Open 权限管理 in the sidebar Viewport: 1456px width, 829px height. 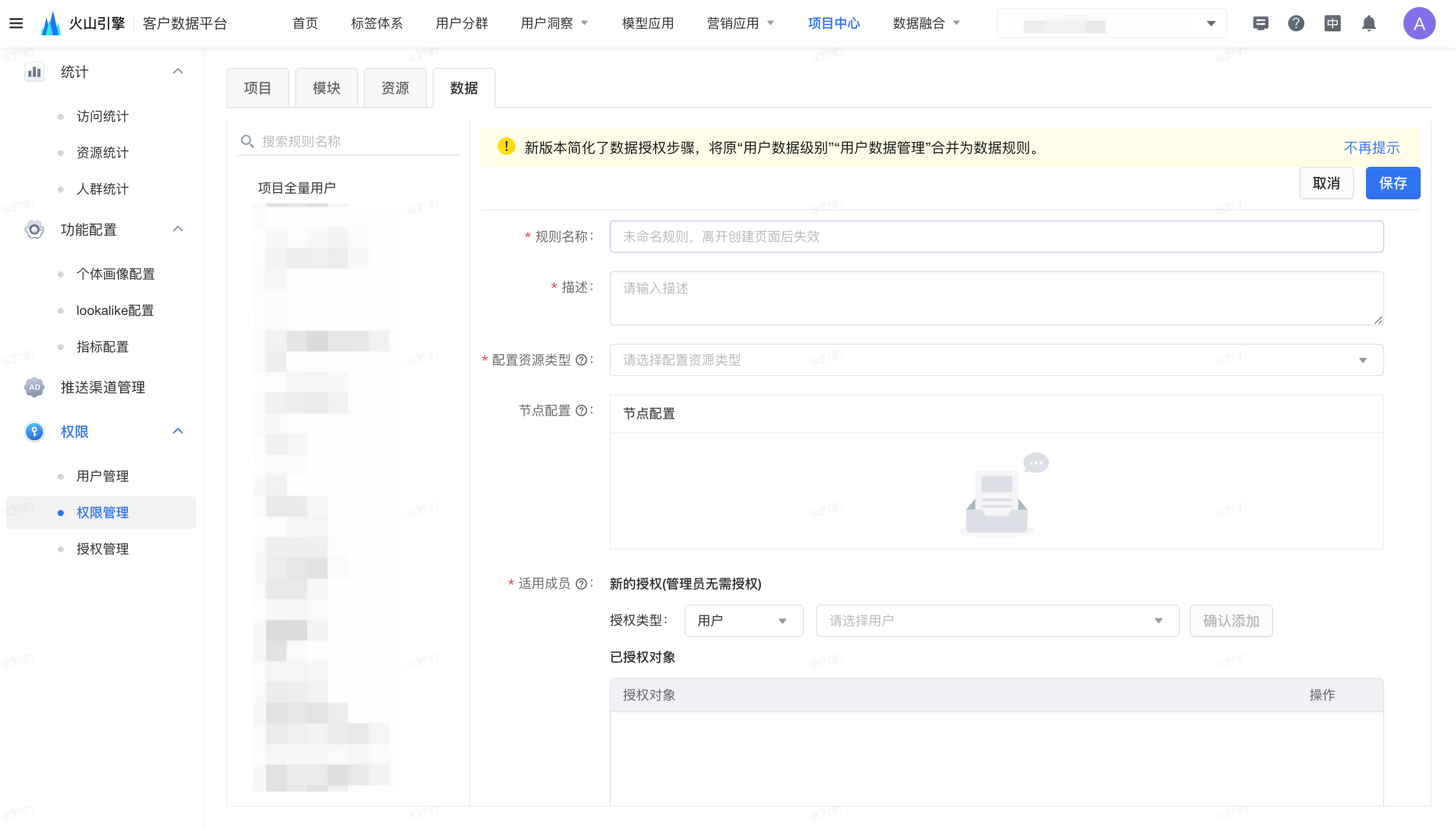[x=101, y=513]
